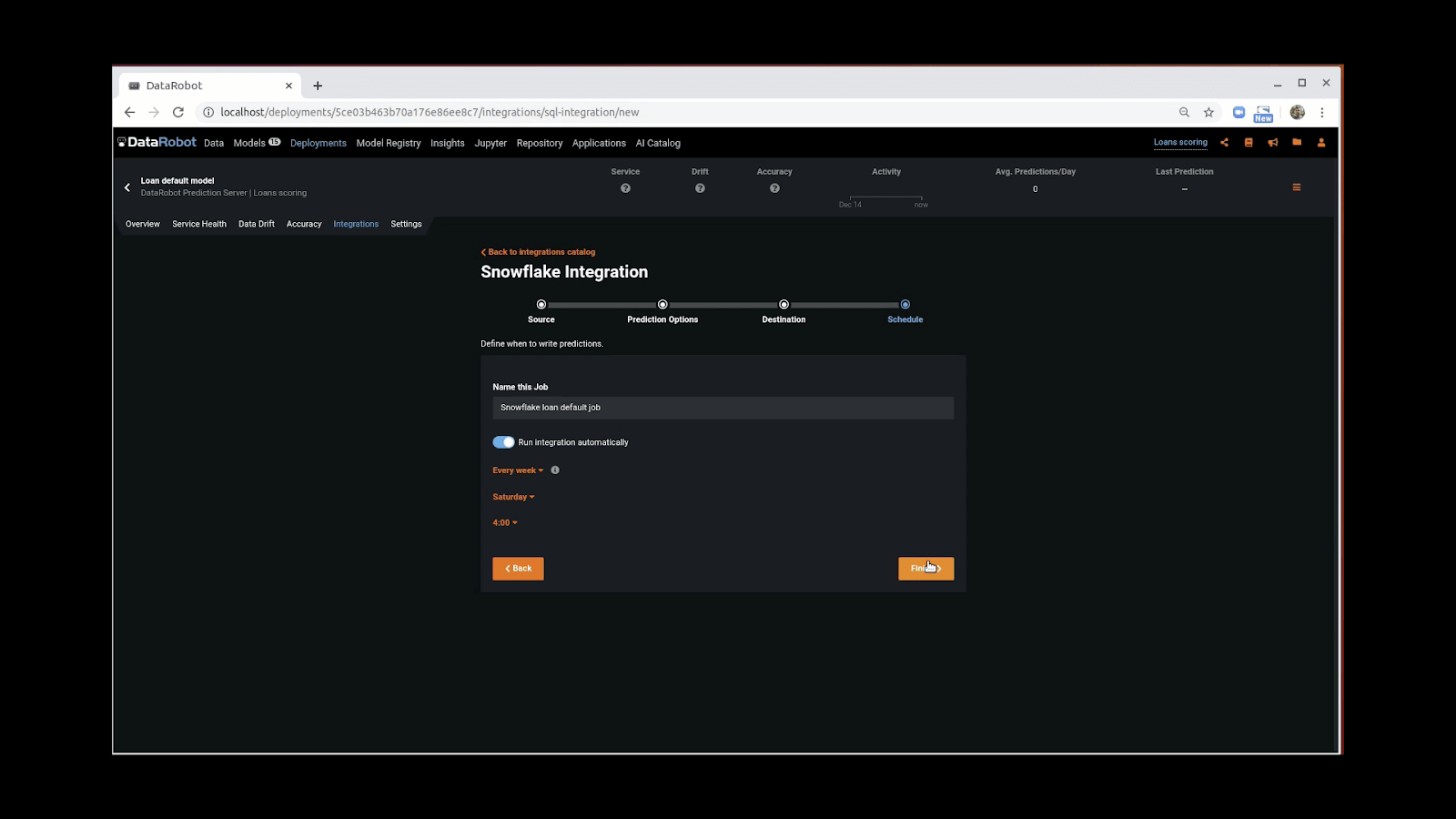
Task: Open the Jupyter menu
Action: click(x=490, y=143)
